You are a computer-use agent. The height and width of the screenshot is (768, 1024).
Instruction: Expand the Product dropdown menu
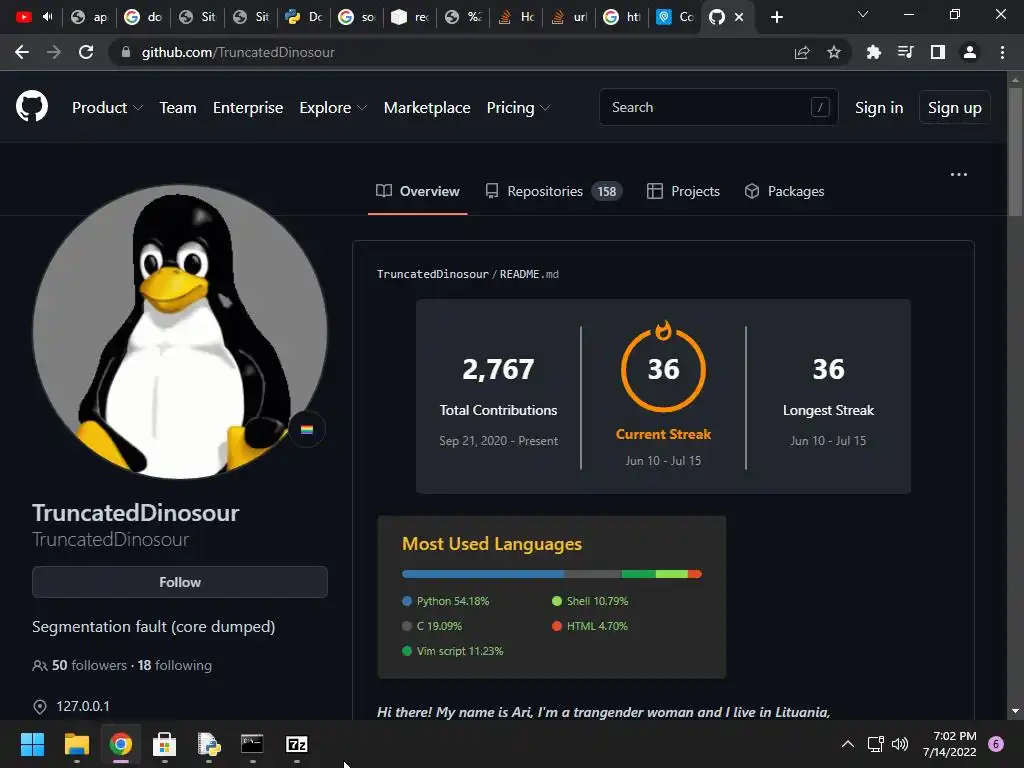click(x=107, y=108)
